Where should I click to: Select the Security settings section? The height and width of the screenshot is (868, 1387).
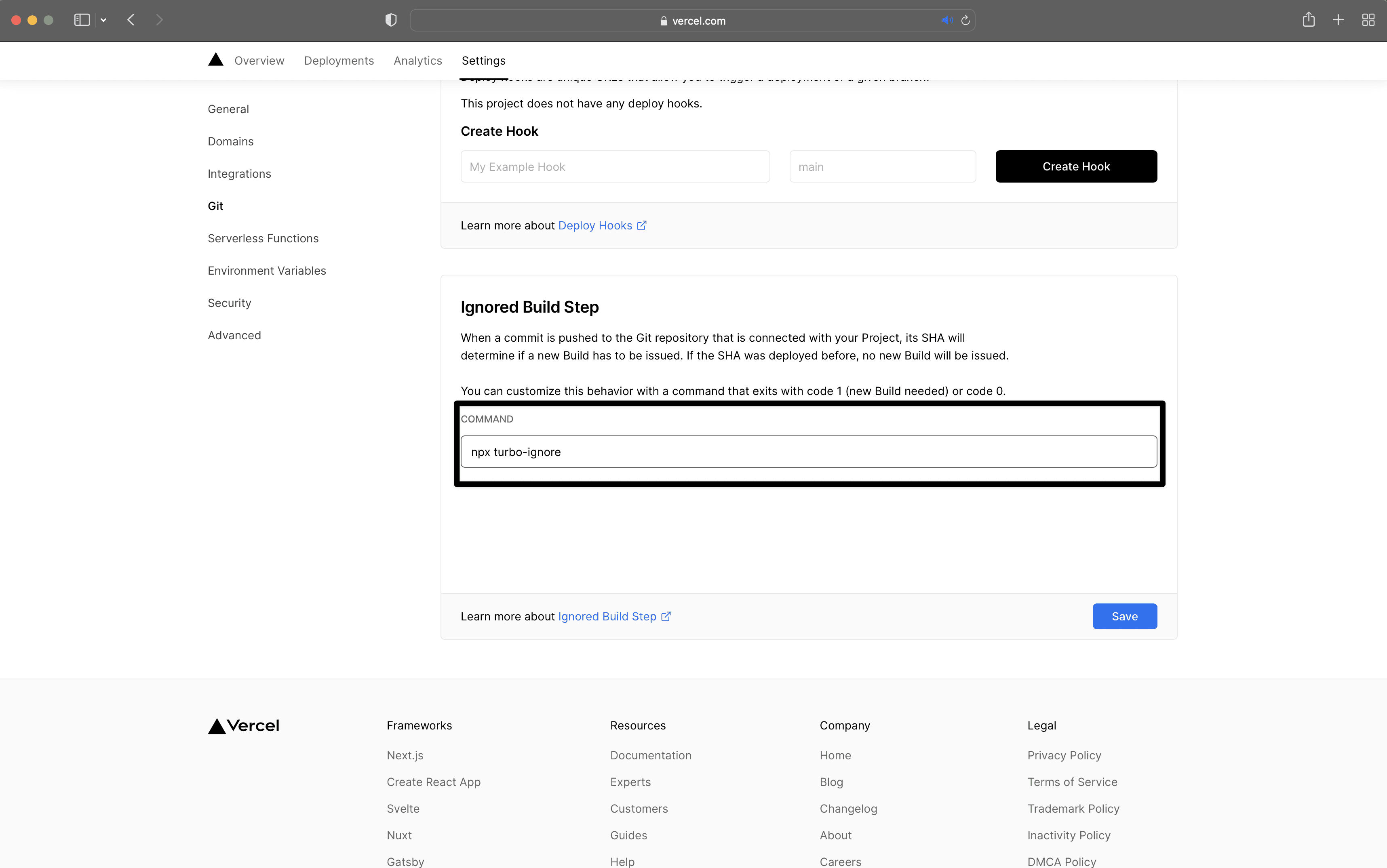229,302
